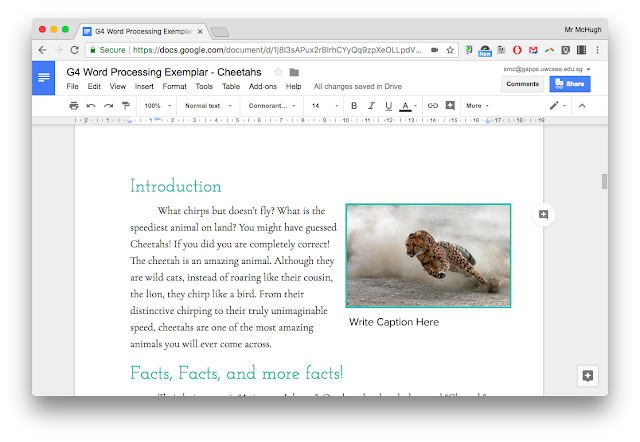Open the Cormorant font dropdown
This screenshot has height=442, width=640.
(x=272, y=106)
